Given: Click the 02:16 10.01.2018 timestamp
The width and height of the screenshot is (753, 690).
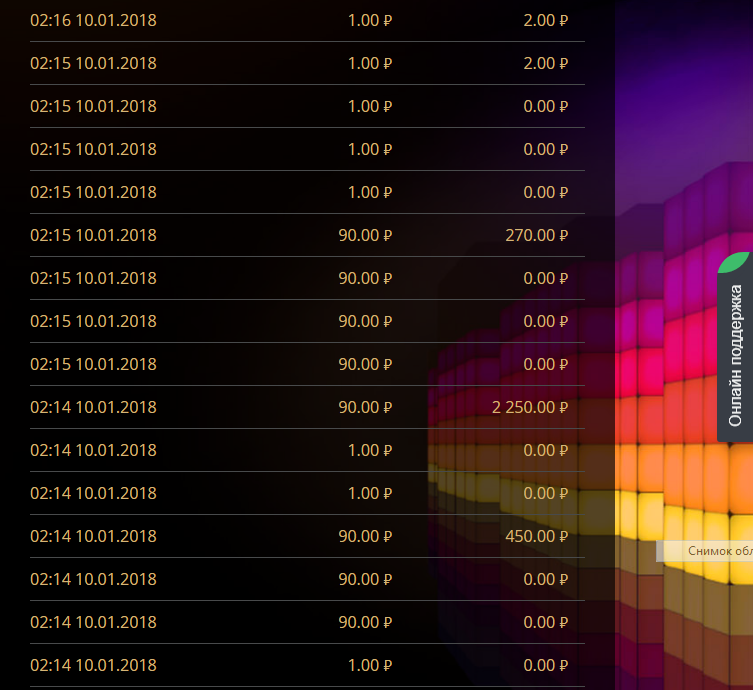Looking at the screenshot, I should [93, 20].
